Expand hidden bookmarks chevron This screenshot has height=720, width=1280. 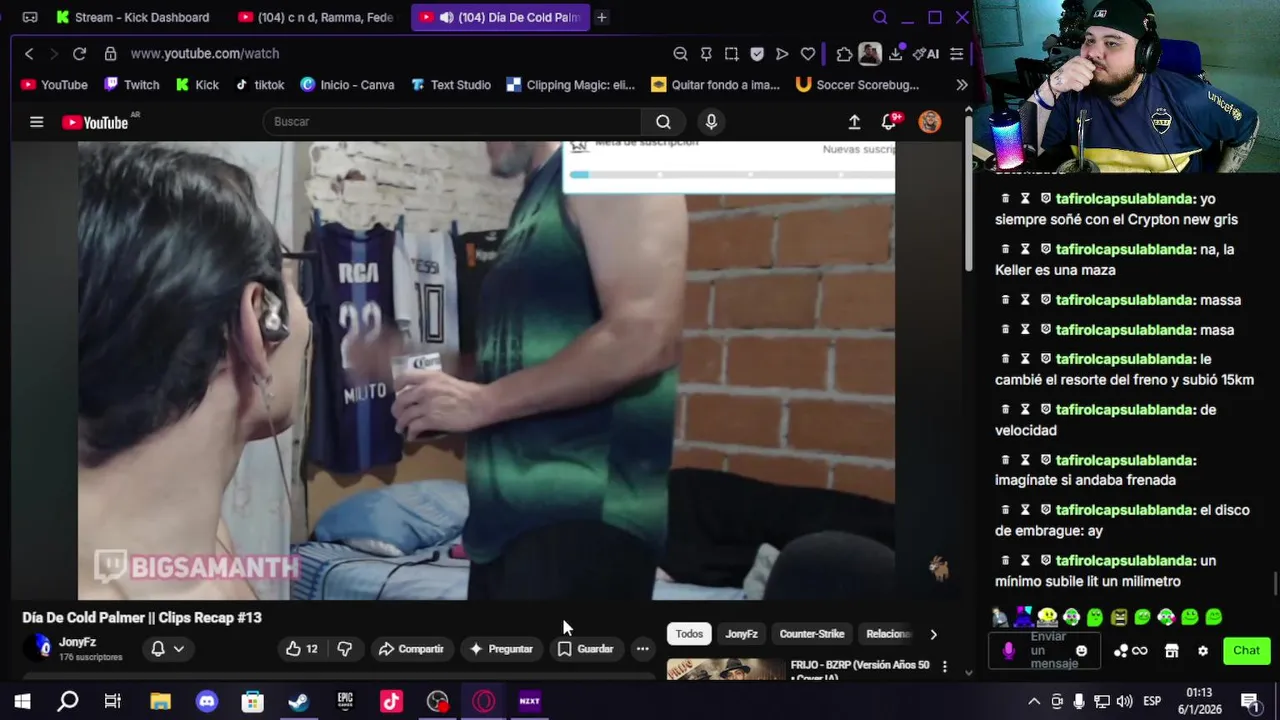(962, 85)
